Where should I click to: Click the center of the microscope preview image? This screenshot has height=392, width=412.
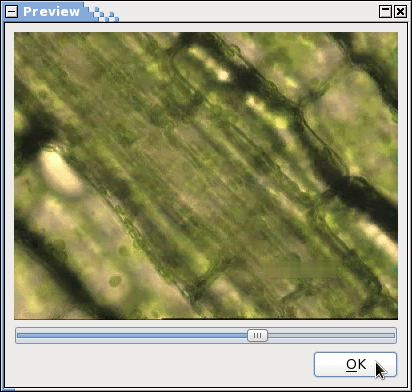click(x=206, y=176)
